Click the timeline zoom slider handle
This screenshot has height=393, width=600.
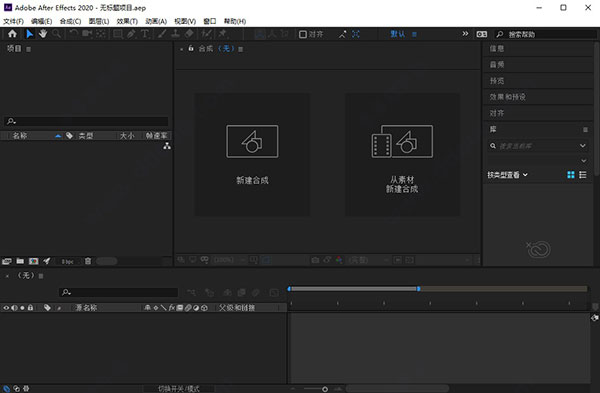point(325,389)
